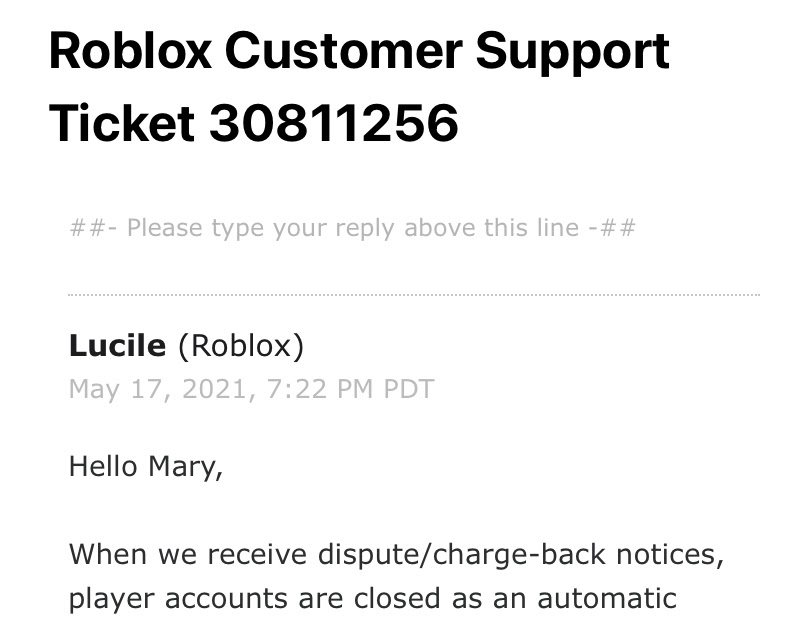Image resolution: width=790 pixels, height=630 pixels.
Task: Click the timestamp May 17, 2021, 7:22 PM PDT
Action: pos(251,389)
